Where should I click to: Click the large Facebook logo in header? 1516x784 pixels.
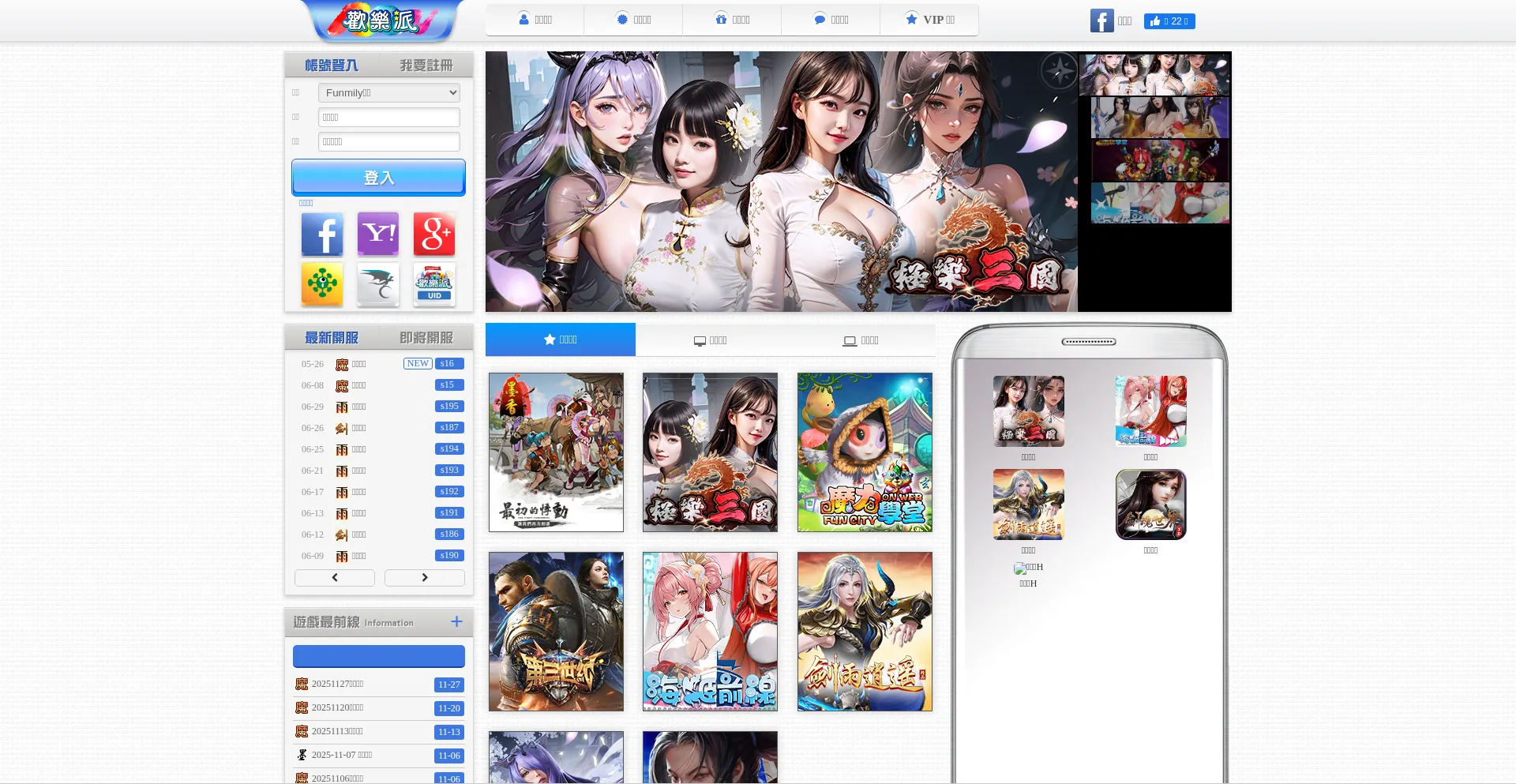(1101, 21)
